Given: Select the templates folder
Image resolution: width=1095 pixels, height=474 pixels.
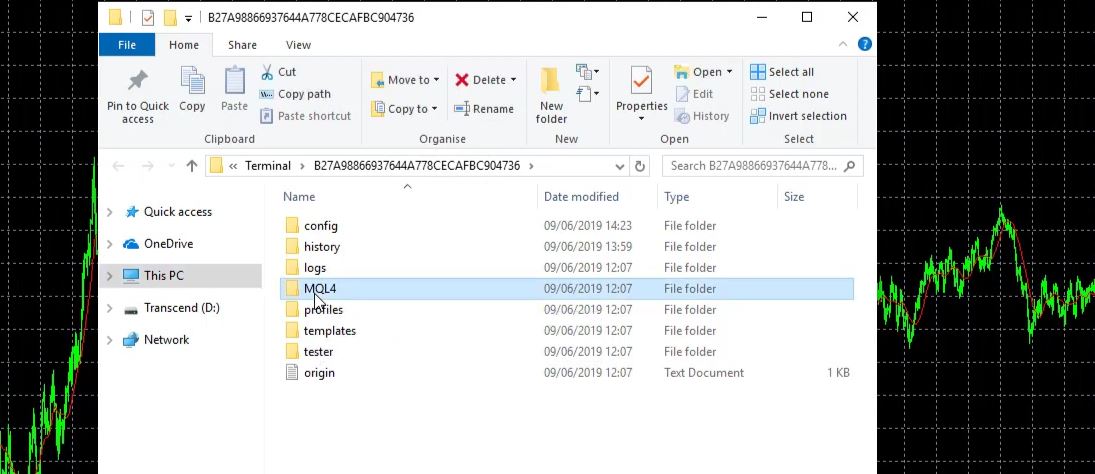Looking at the screenshot, I should [x=329, y=331].
